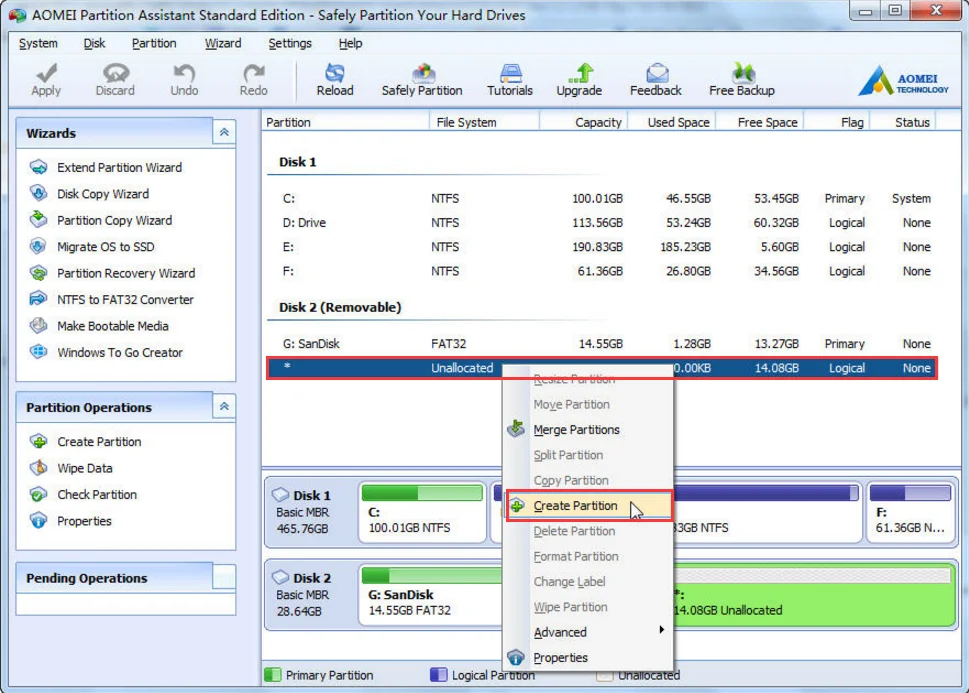Select the E: partition row

tap(602, 247)
